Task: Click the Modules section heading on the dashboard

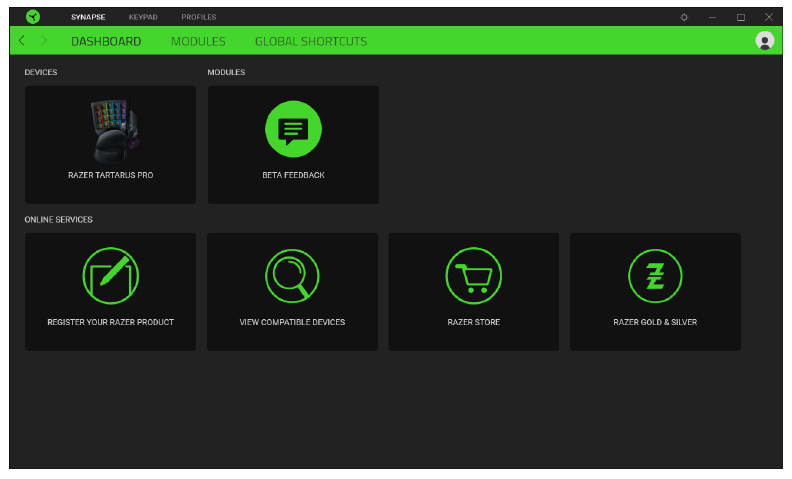Action: click(x=226, y=72)
